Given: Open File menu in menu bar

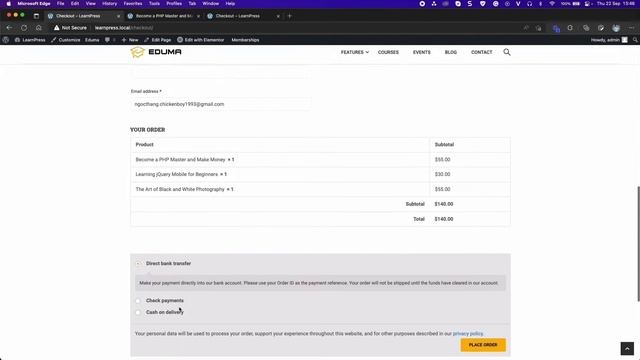Looking at the screenshot, I should tap(60, 4).
